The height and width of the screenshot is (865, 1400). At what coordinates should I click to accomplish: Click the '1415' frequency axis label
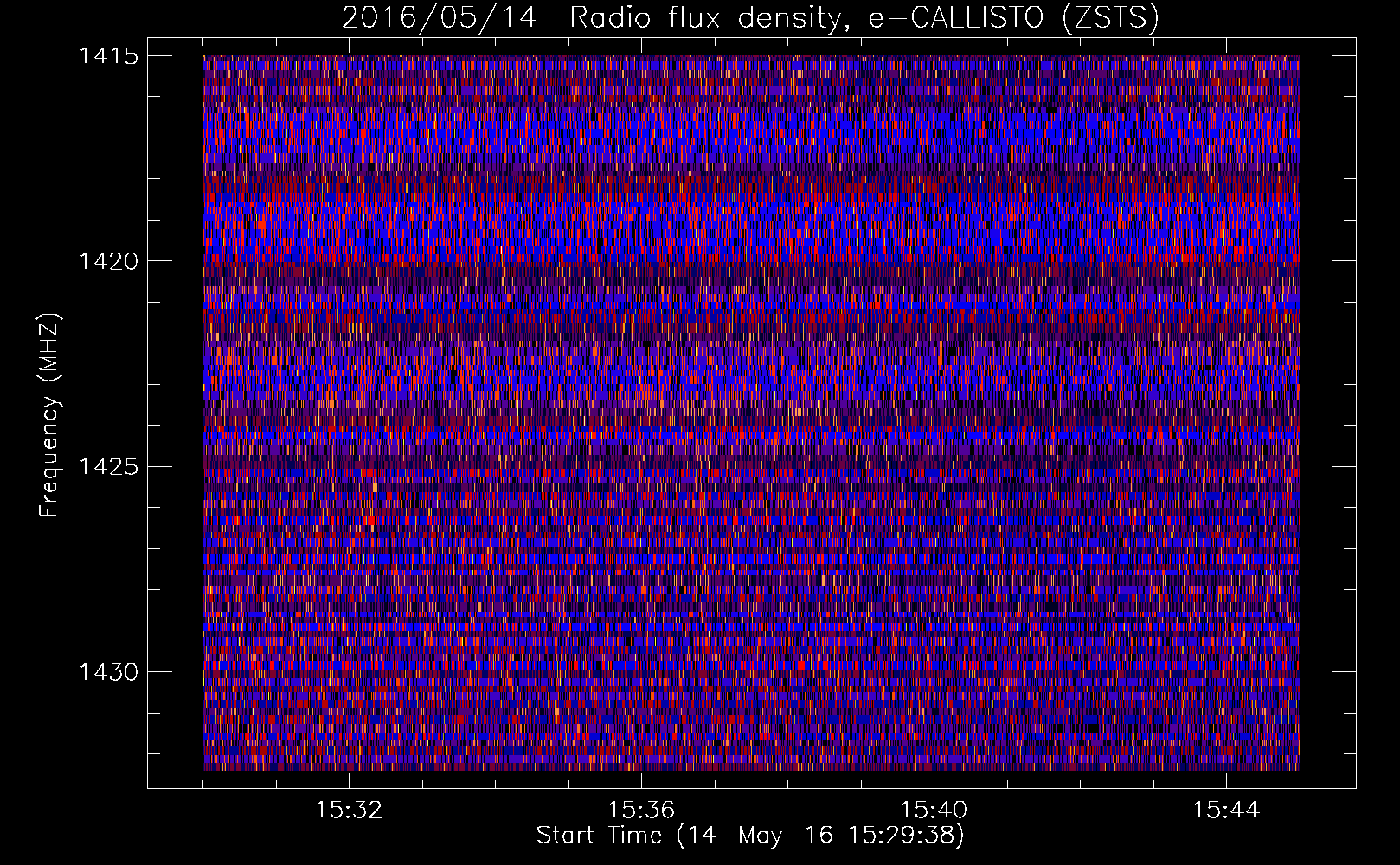click(108, 56)
